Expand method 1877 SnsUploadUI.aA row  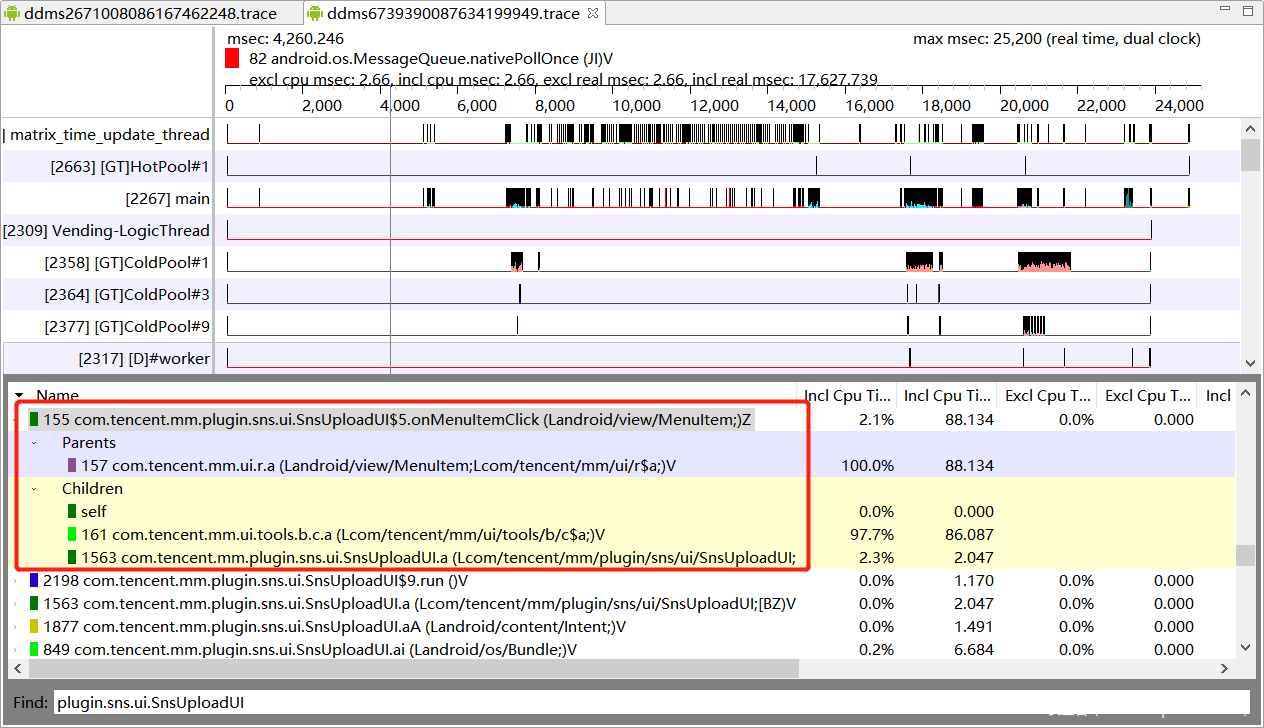[x=16, y=627]
